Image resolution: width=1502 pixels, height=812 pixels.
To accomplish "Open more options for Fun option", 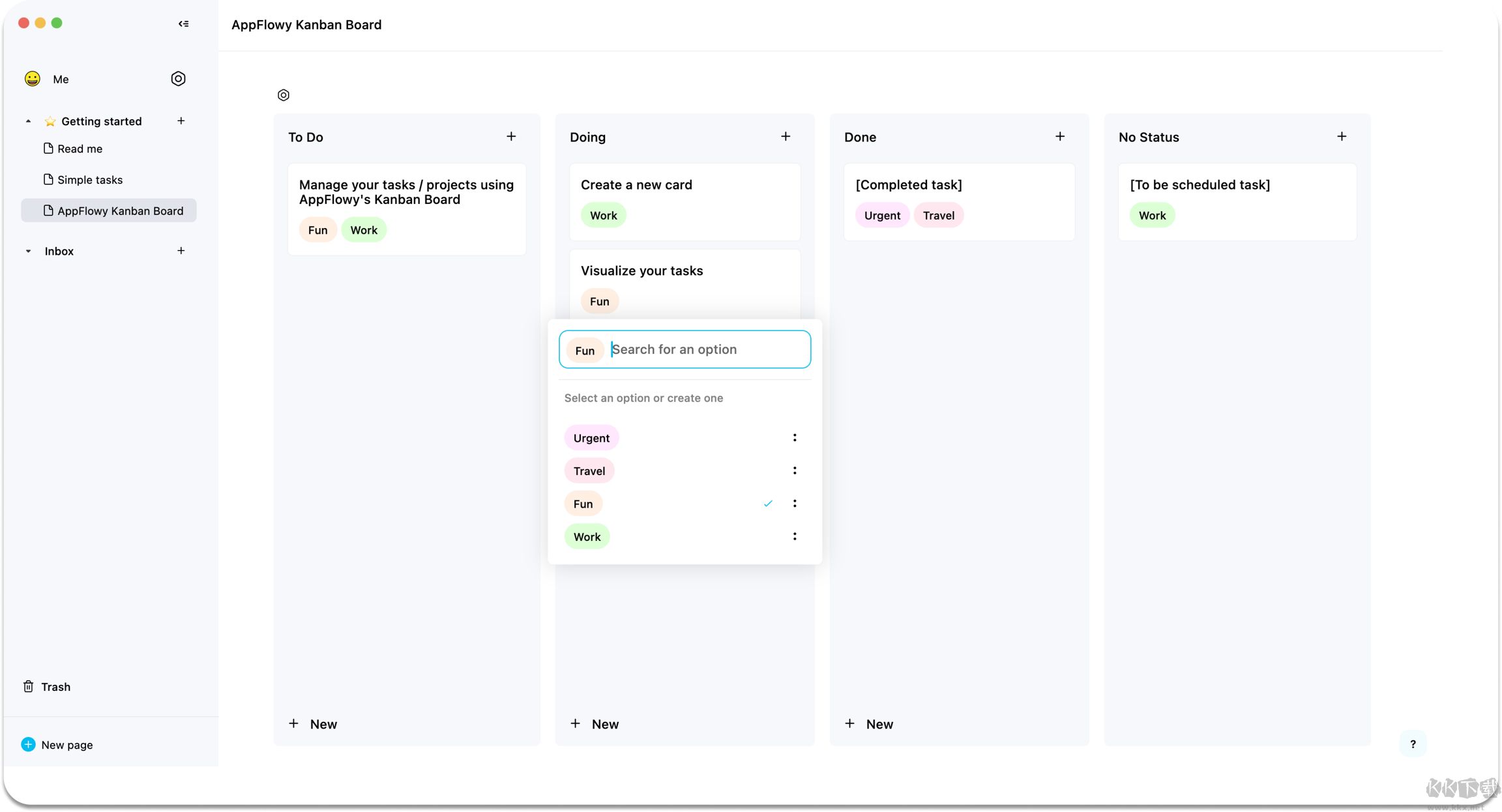I will click(795, 503).
